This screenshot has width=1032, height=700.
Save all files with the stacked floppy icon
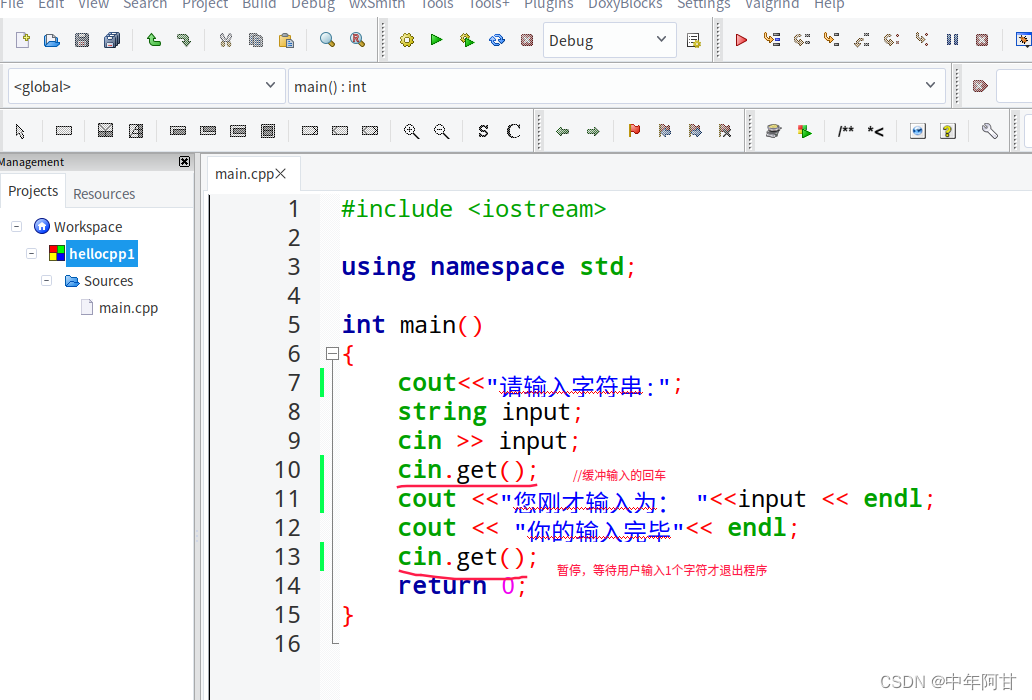(112, 40)
